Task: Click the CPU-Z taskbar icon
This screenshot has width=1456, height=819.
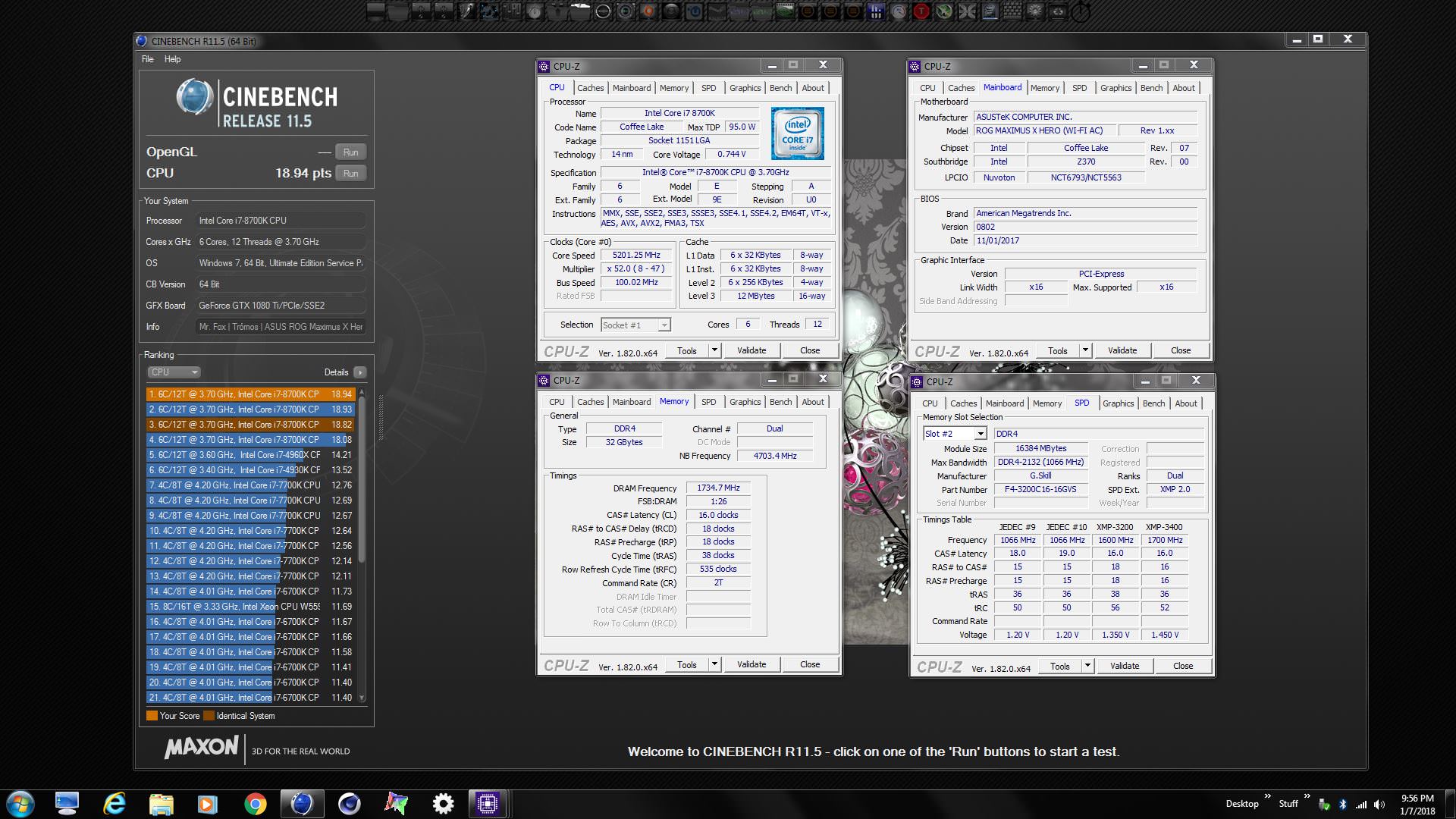Action: pos(487,804)
